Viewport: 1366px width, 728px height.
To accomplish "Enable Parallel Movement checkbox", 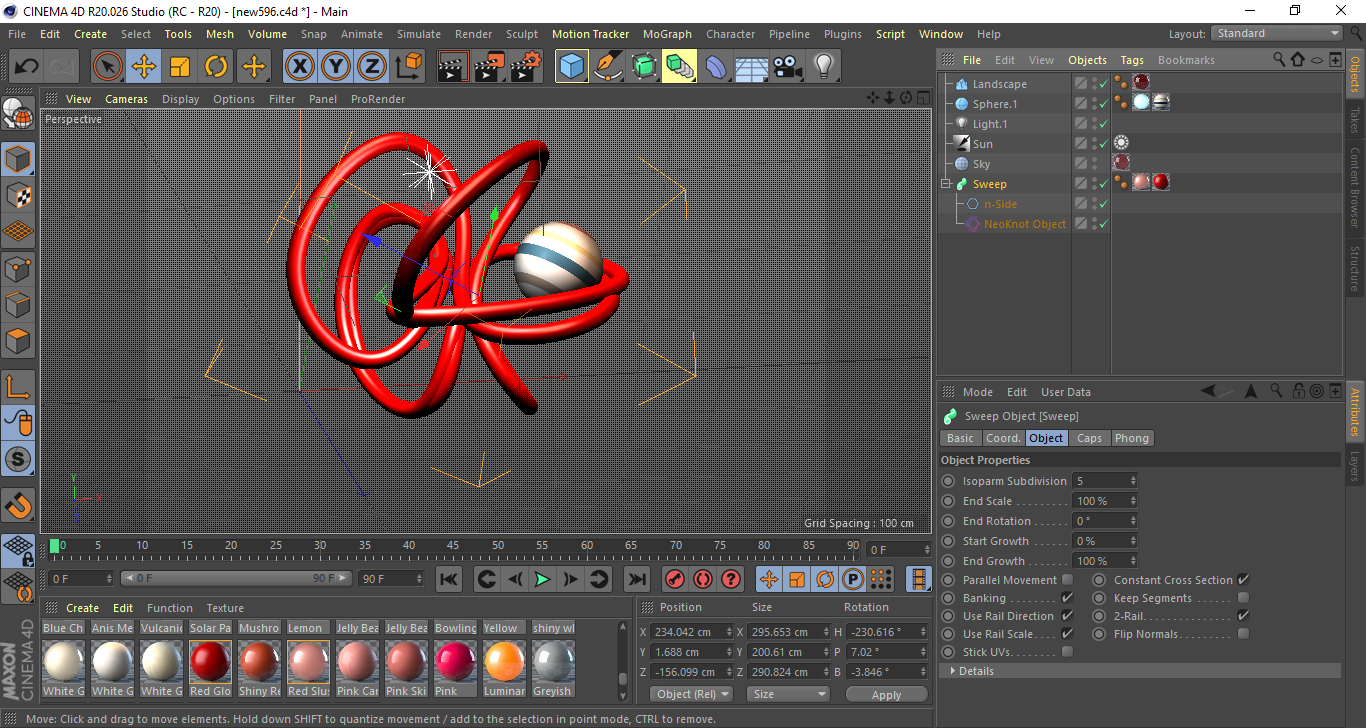I will click(1067, 580).
